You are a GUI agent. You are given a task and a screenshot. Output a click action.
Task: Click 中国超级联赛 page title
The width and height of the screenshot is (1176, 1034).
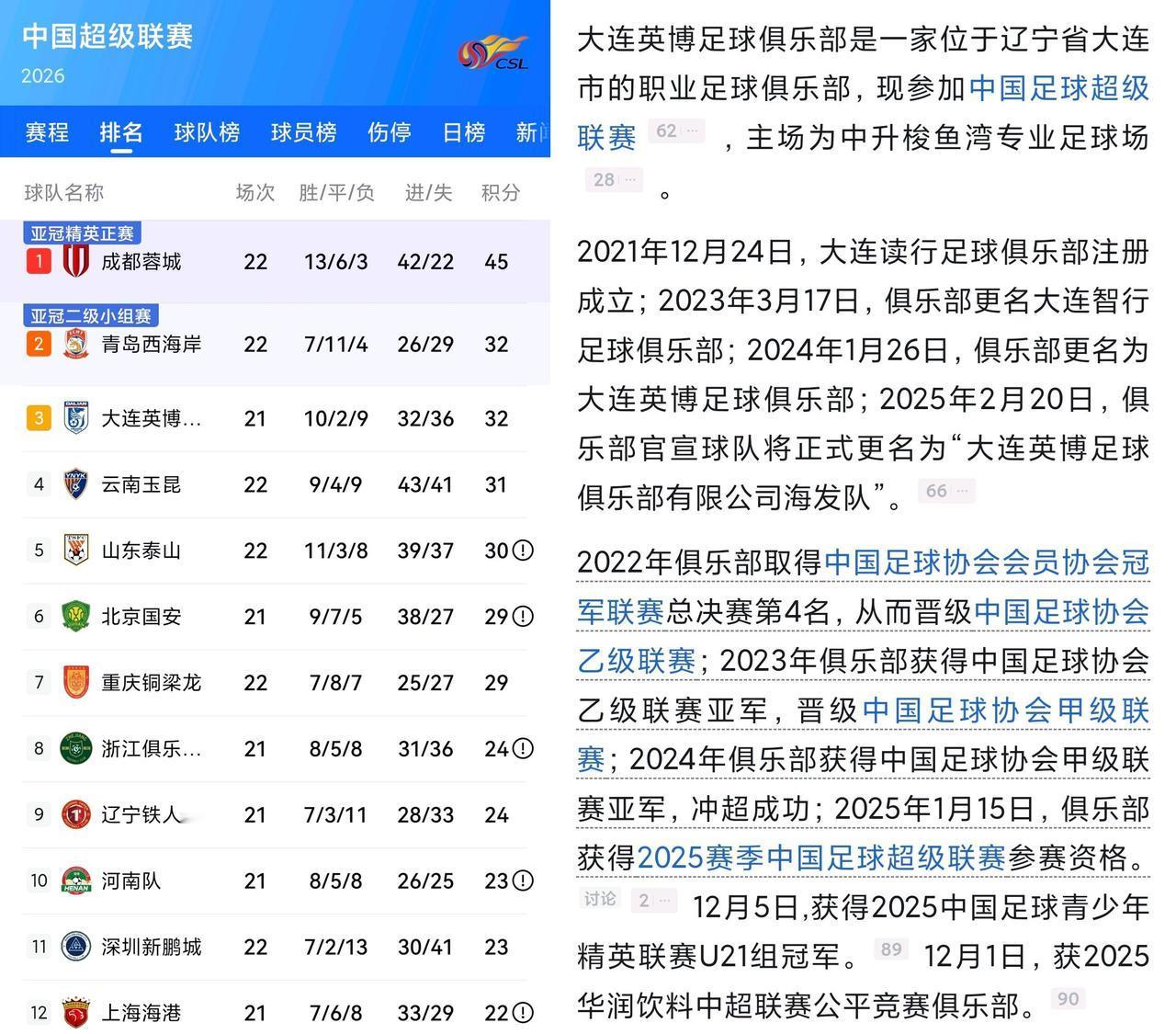(x=107, y=36)
